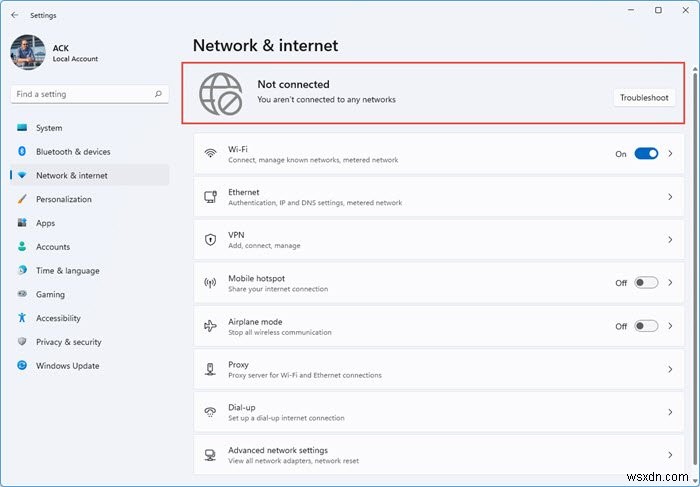700x487 pixels.
Task: Switch on Airplane mode toggle
Action: pyautogui.click(x=646, y=326)
